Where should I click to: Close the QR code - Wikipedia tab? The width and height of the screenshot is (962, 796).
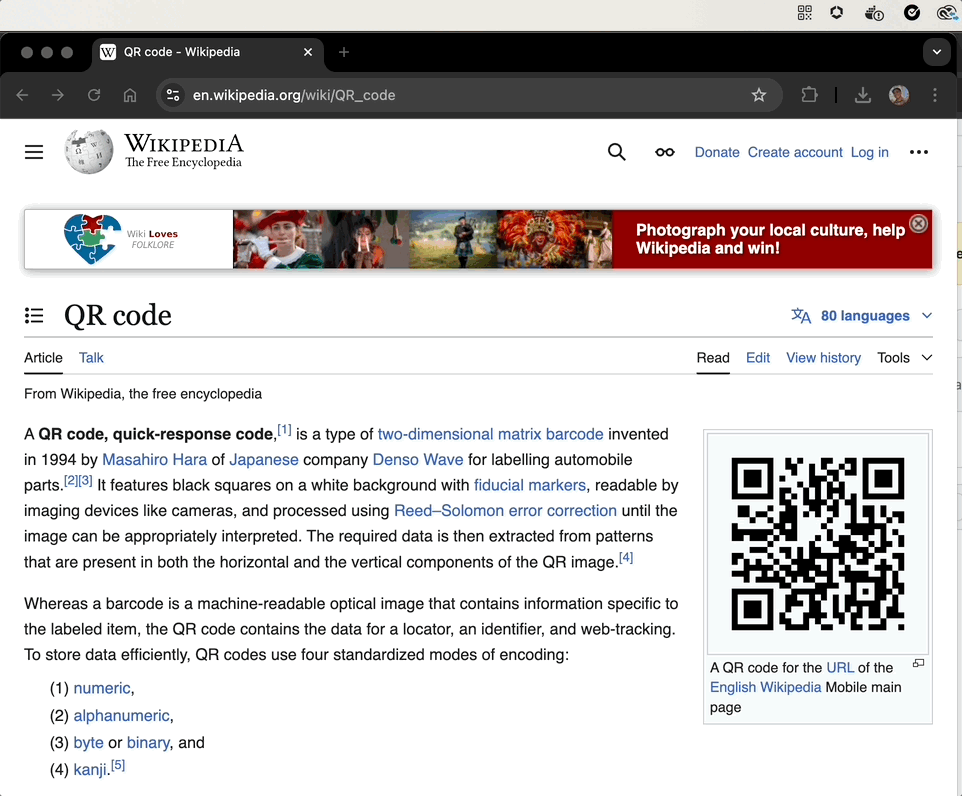click(308, 52)
